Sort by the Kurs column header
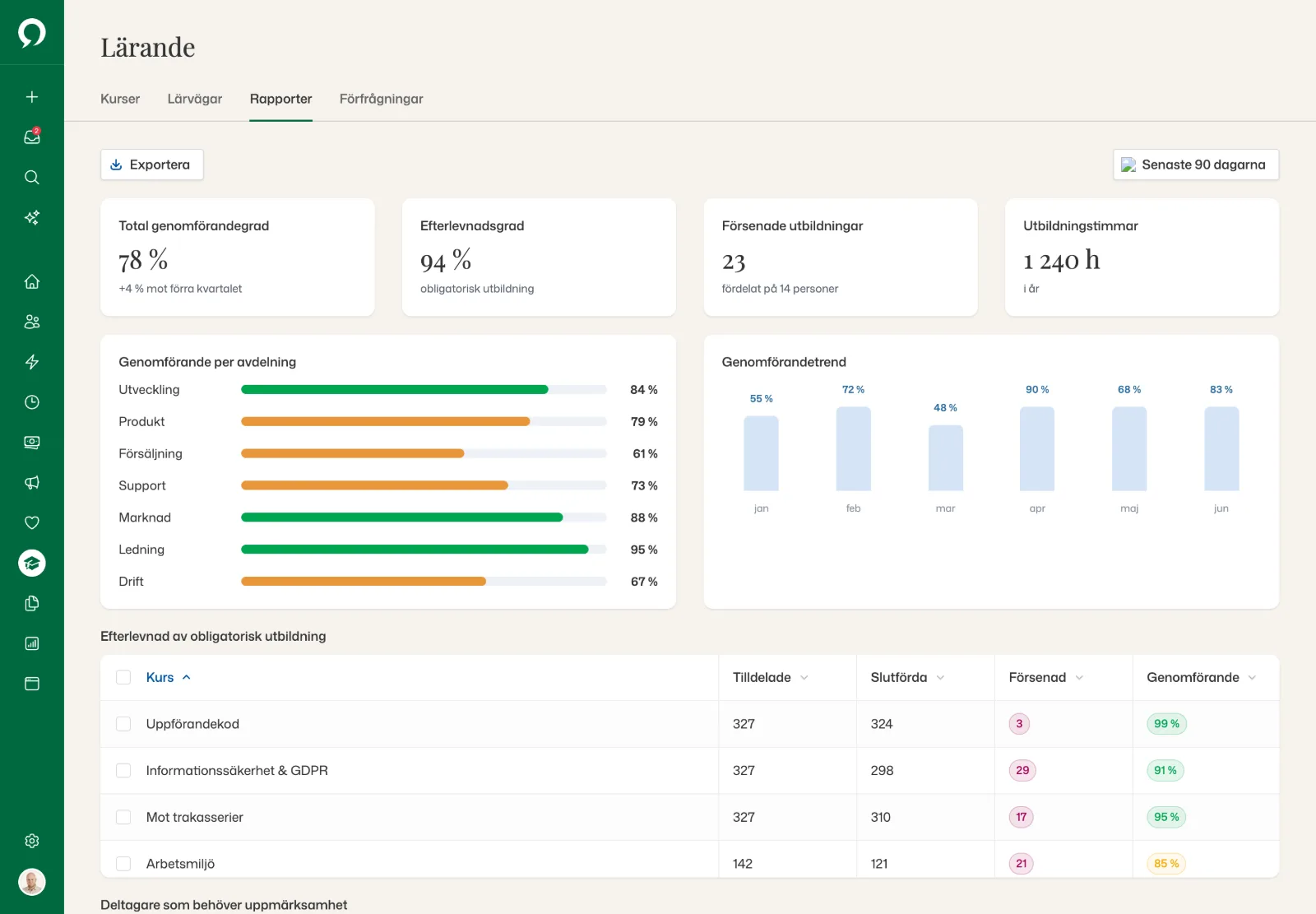 [169, 677]
